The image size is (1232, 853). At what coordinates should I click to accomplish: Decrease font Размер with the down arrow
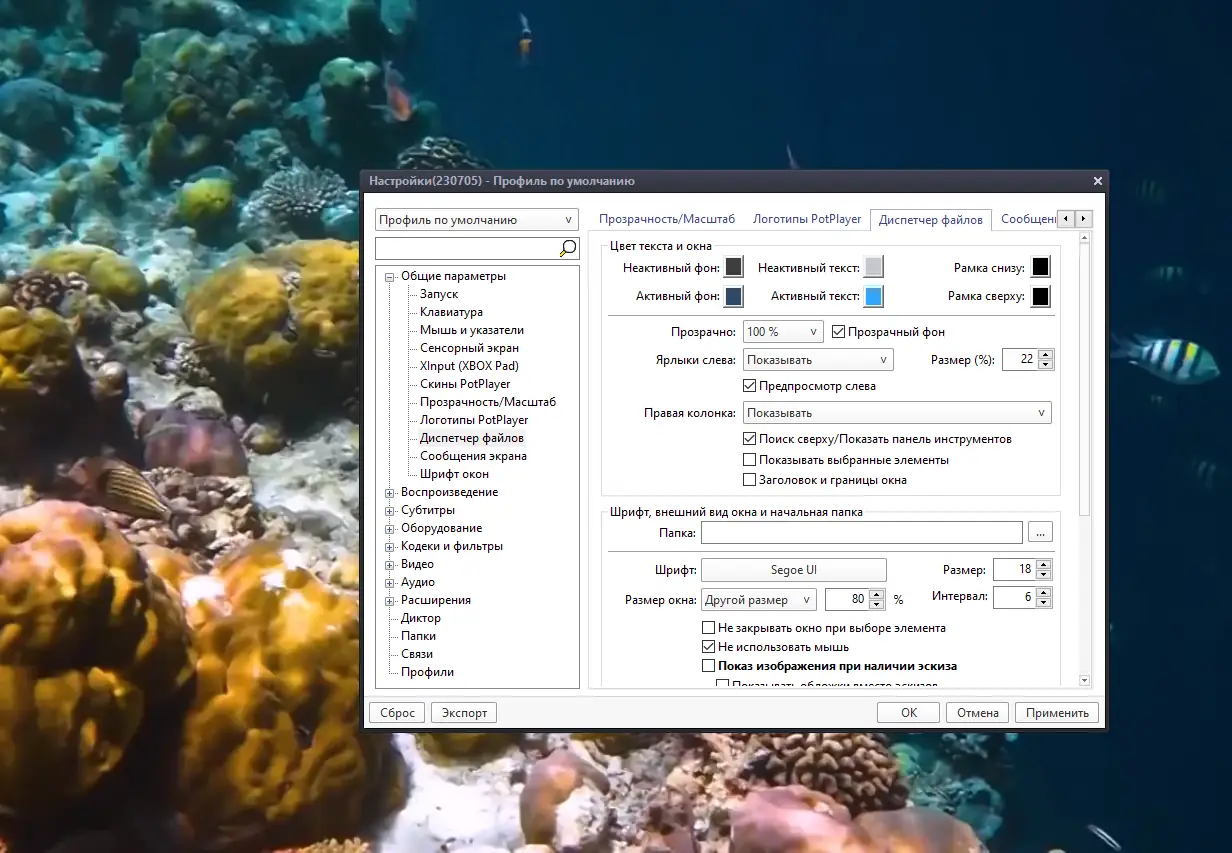(x=1044, y=574)
